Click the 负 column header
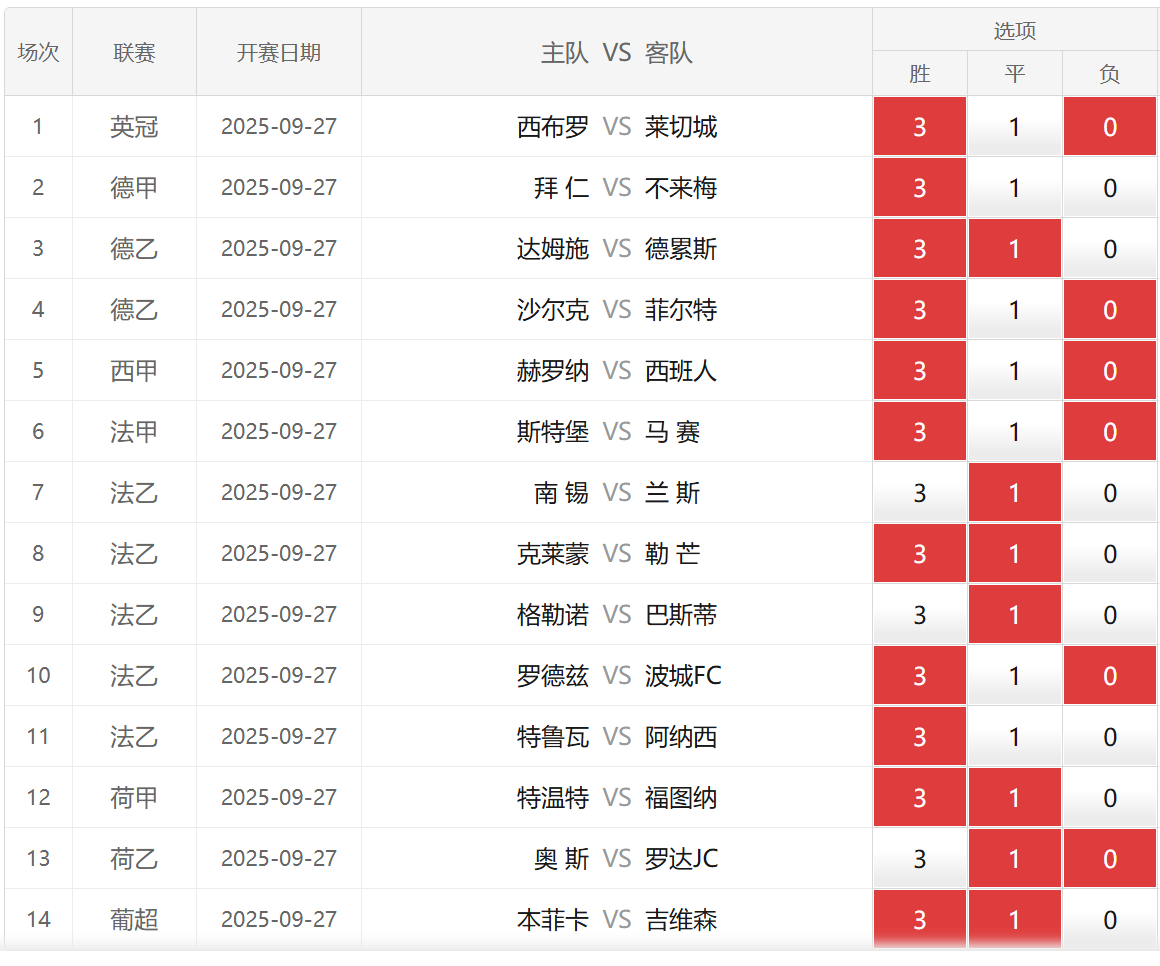The height and width of the screenshot is (966, 1160). point(1109,74)
